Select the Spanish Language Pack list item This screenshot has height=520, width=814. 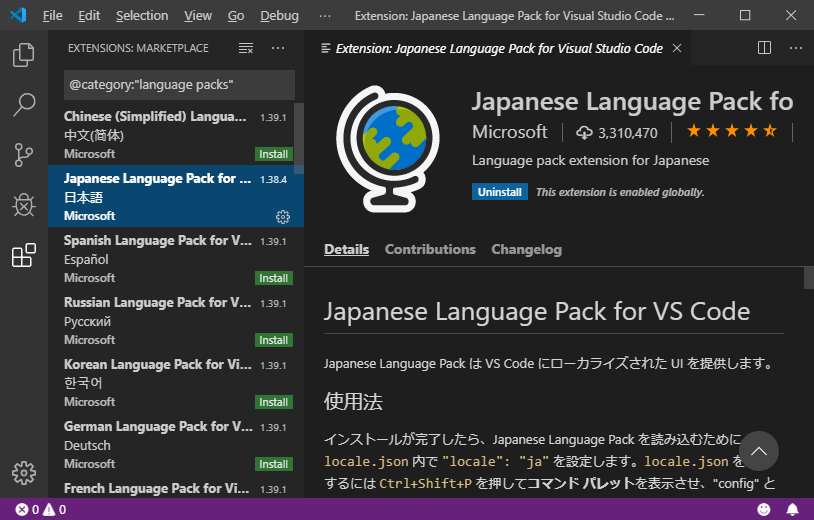coord(175,258)
